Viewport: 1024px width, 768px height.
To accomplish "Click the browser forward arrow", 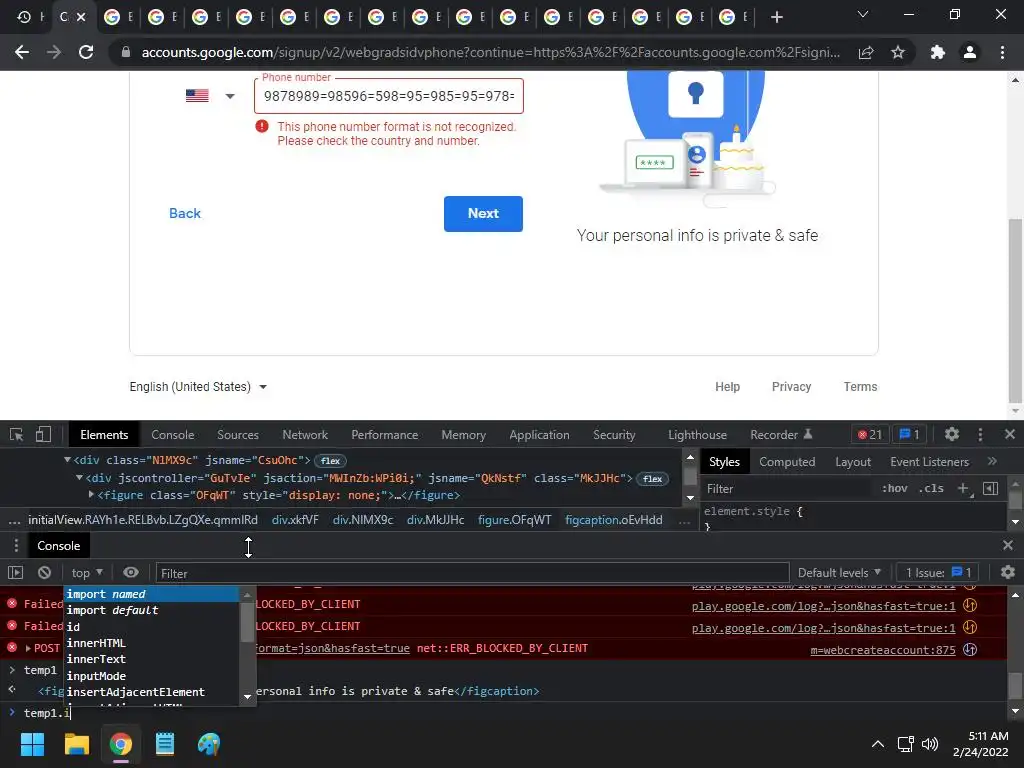I will click(54, 52).
